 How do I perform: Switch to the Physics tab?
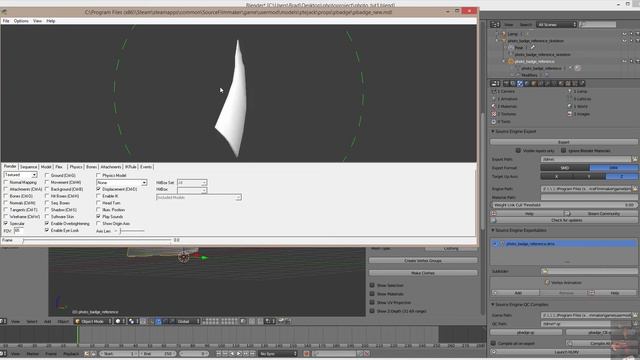click(x=76, y=167)
